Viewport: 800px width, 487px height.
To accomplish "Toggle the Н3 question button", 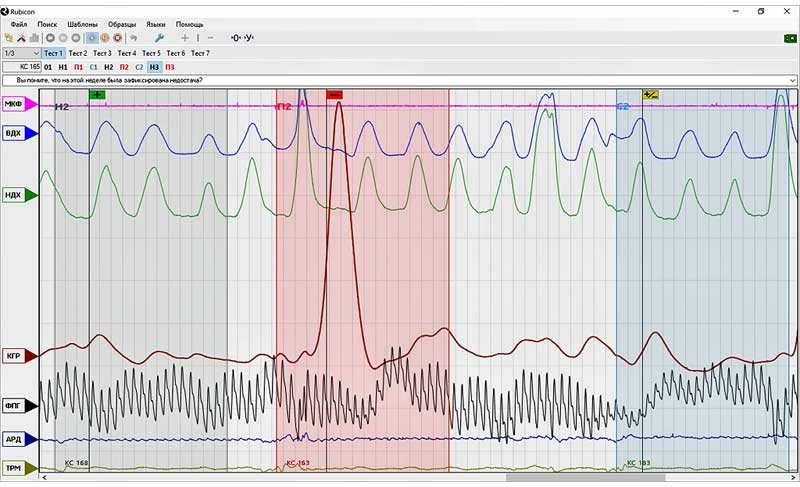I will point(155,67).
